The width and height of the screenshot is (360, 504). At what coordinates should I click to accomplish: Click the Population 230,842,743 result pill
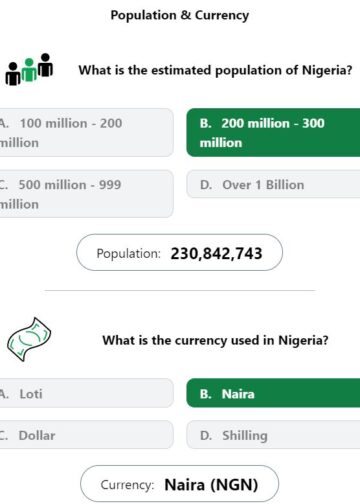coord(179,253)
